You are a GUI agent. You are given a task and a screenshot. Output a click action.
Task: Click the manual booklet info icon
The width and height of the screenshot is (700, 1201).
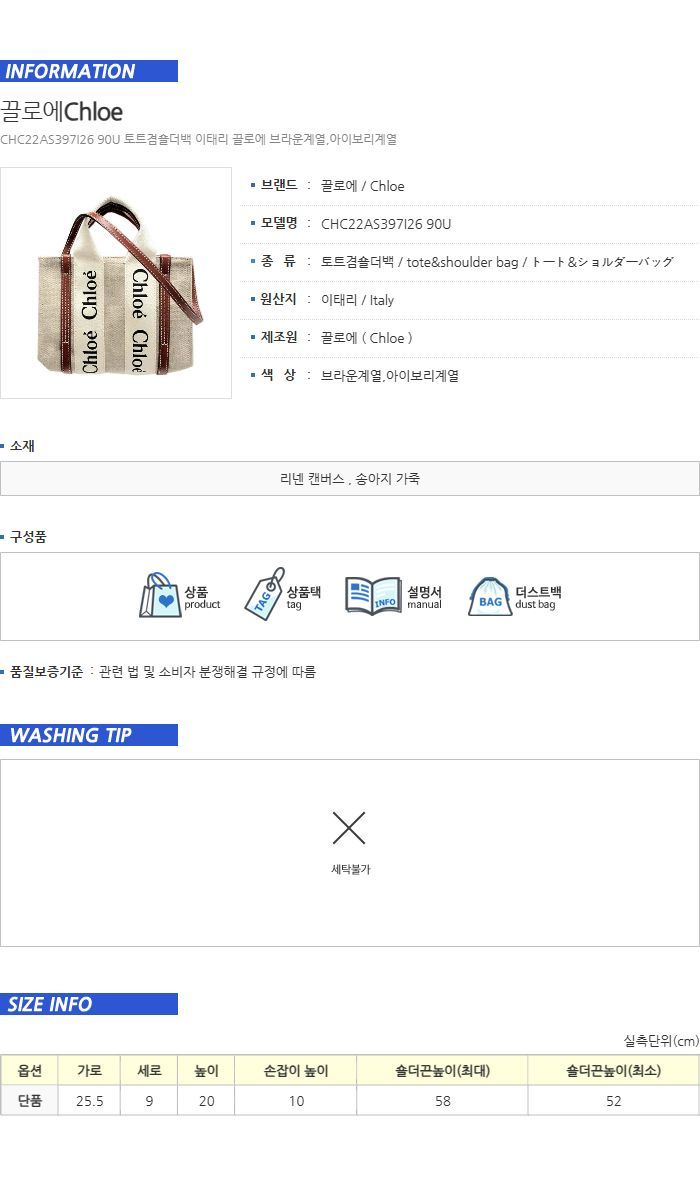373,595
